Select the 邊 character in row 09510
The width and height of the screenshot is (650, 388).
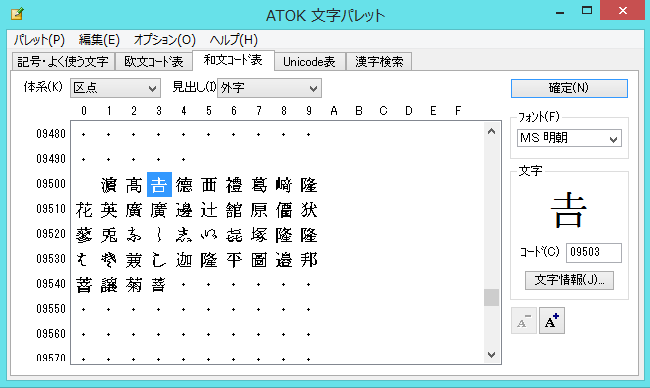(184, 210)
